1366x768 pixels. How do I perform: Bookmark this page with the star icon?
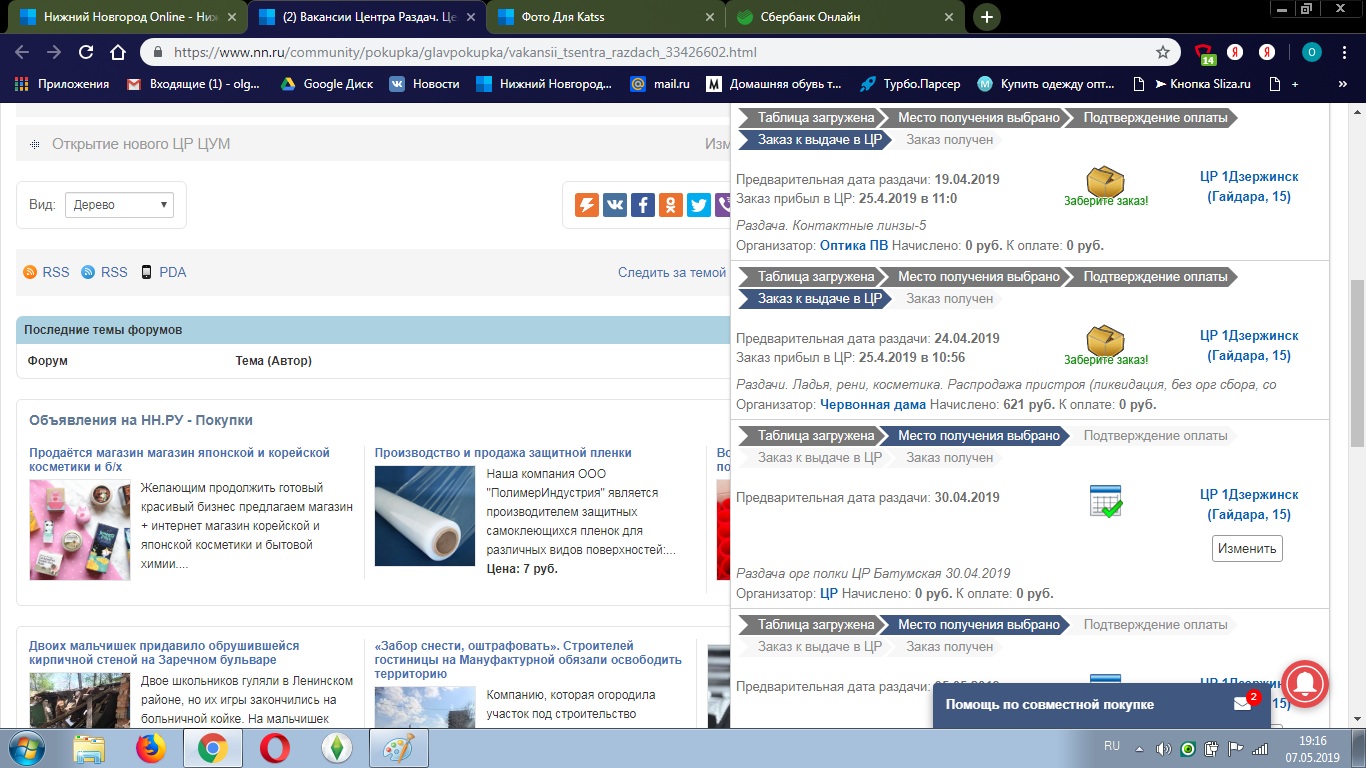pos(1163,52)
